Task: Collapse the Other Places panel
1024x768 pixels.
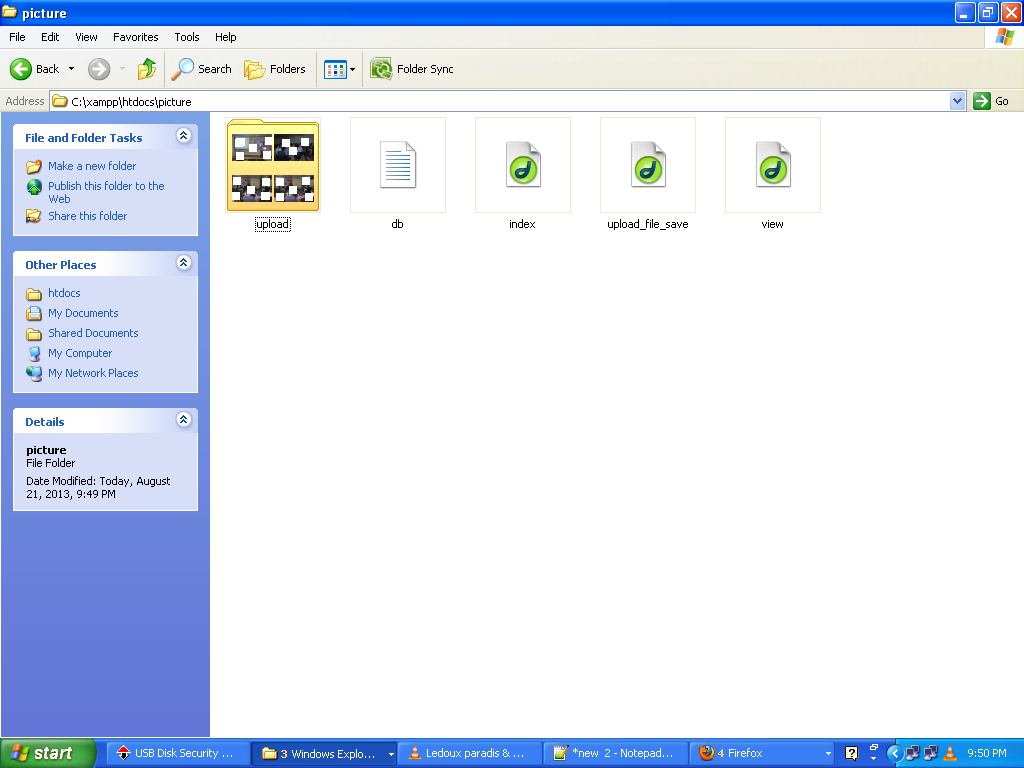Action: [x=184, y=263]
